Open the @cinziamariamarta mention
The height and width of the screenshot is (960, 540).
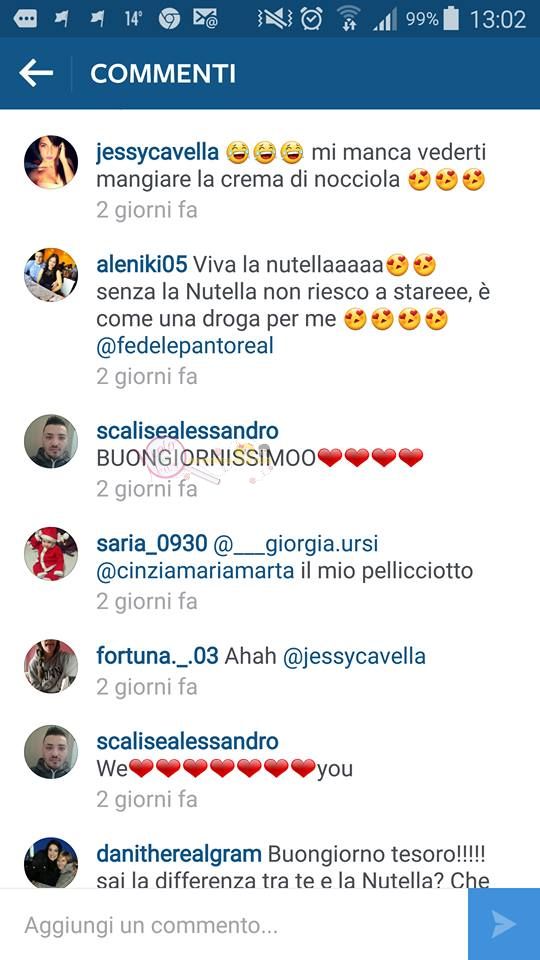[x=196, y=571]
